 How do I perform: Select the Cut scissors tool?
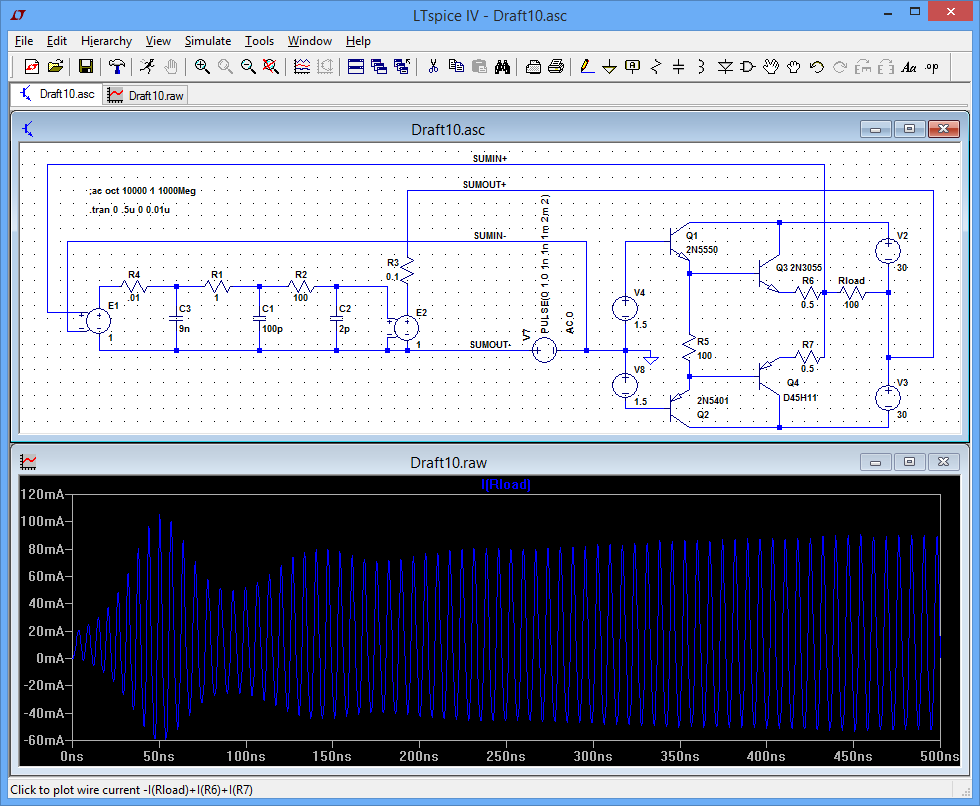tap(433, 66)
